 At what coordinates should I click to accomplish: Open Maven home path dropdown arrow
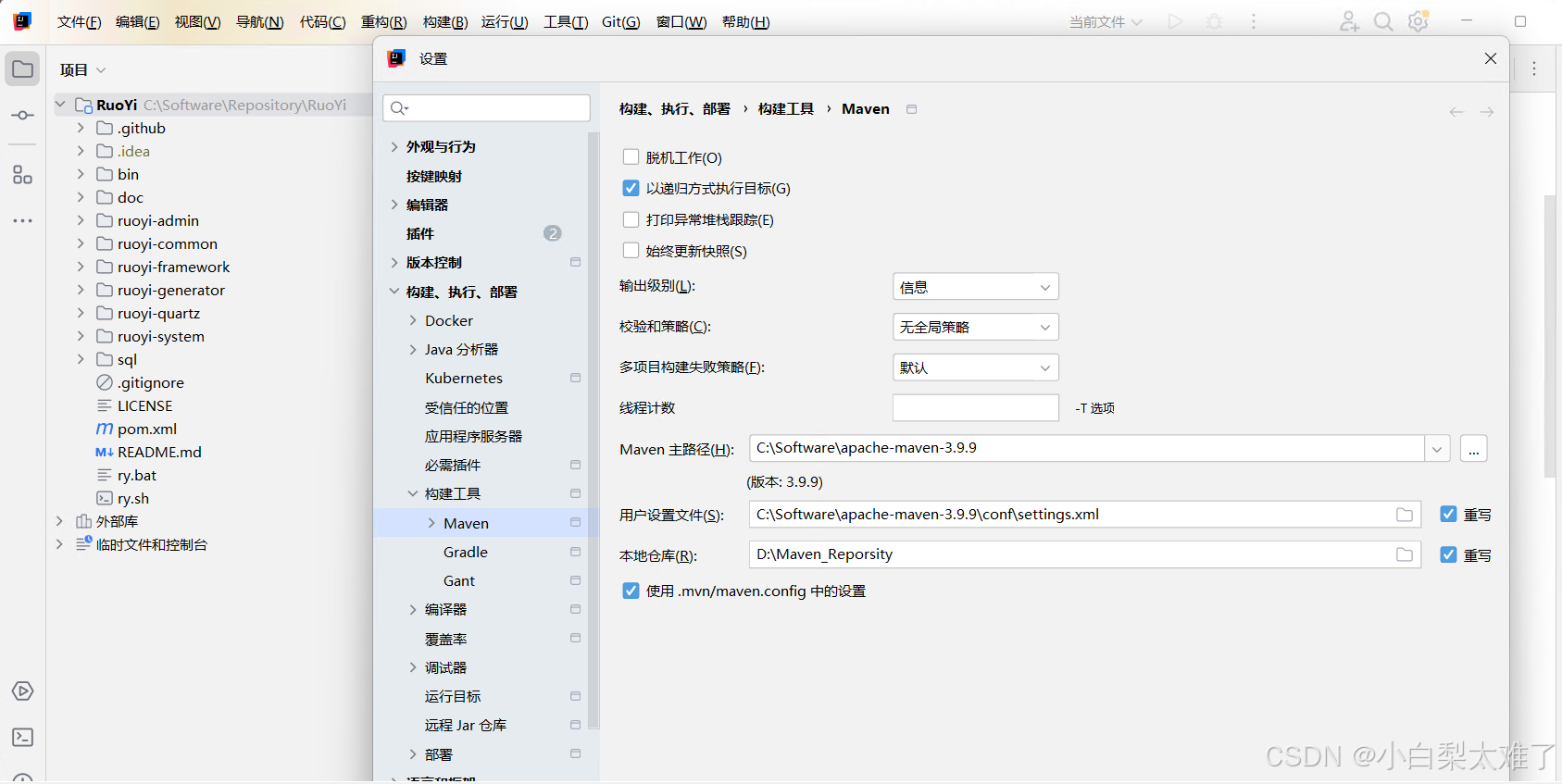click(1437, 449)
